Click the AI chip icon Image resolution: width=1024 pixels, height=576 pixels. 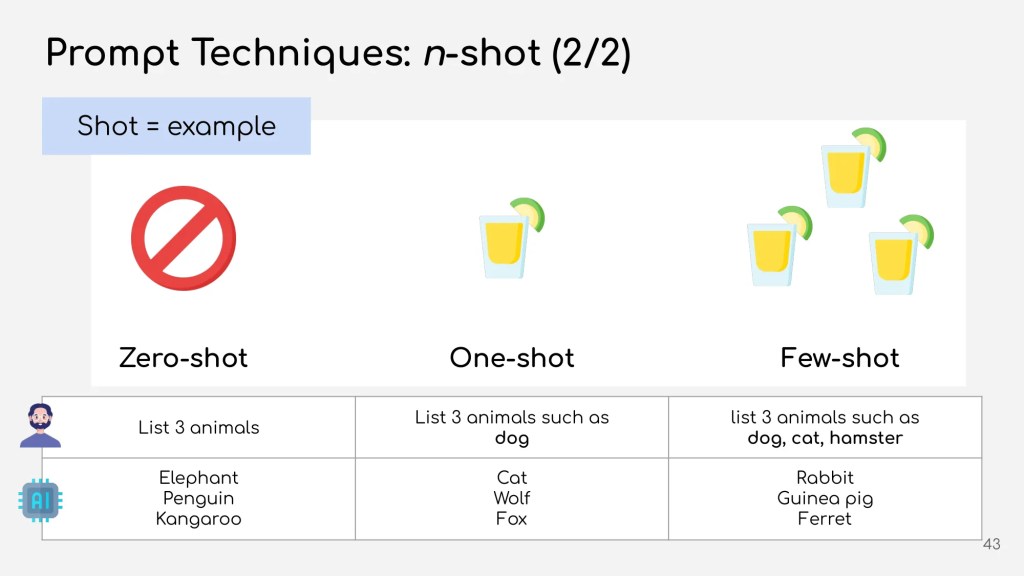pos(40,499)
